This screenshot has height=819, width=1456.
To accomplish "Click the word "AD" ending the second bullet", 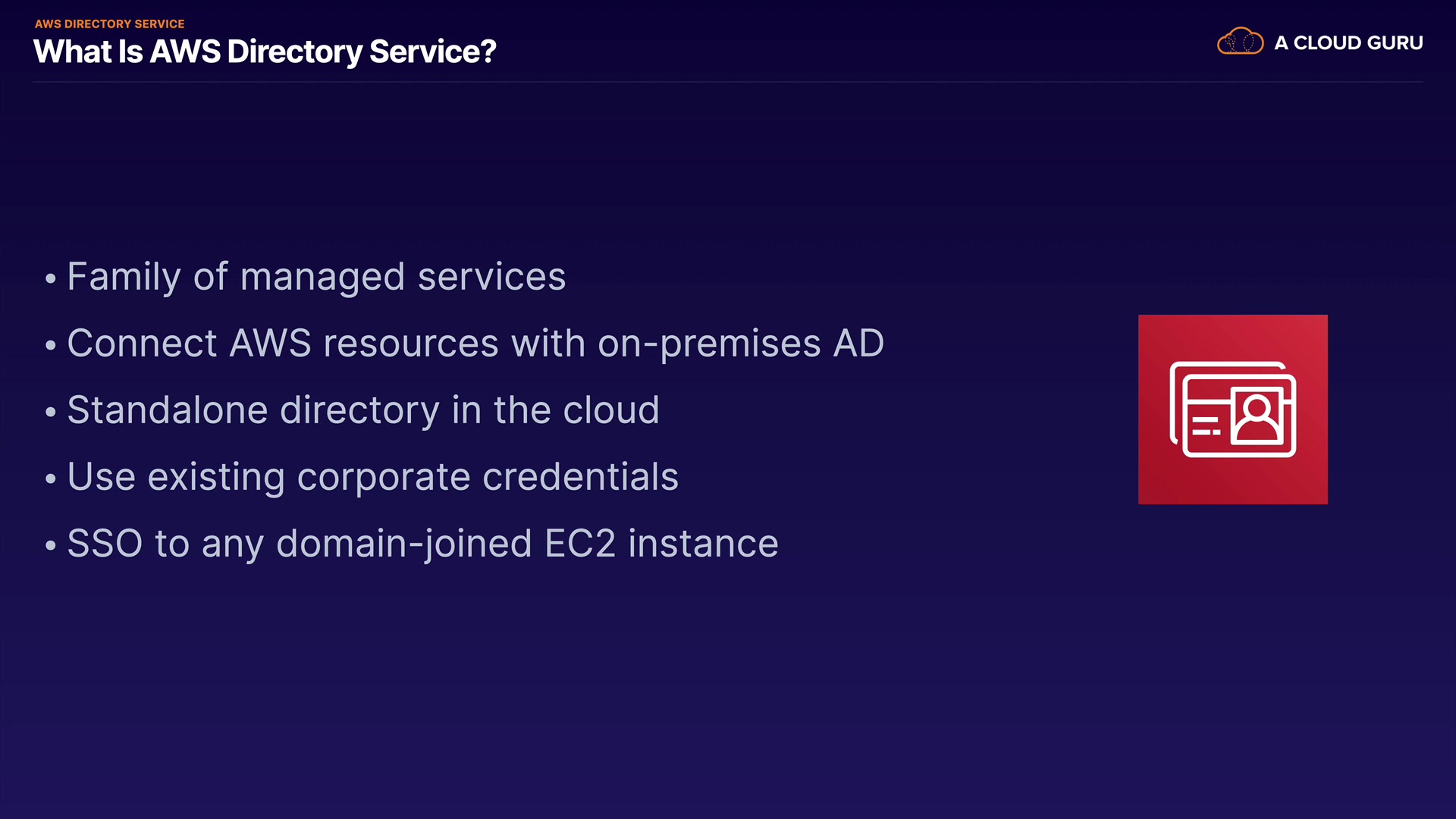I will (858, 344).
